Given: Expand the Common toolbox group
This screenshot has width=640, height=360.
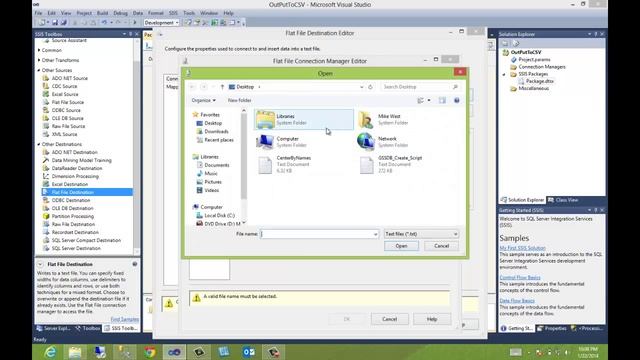Looking at the screenshot, I should point(39,50).
